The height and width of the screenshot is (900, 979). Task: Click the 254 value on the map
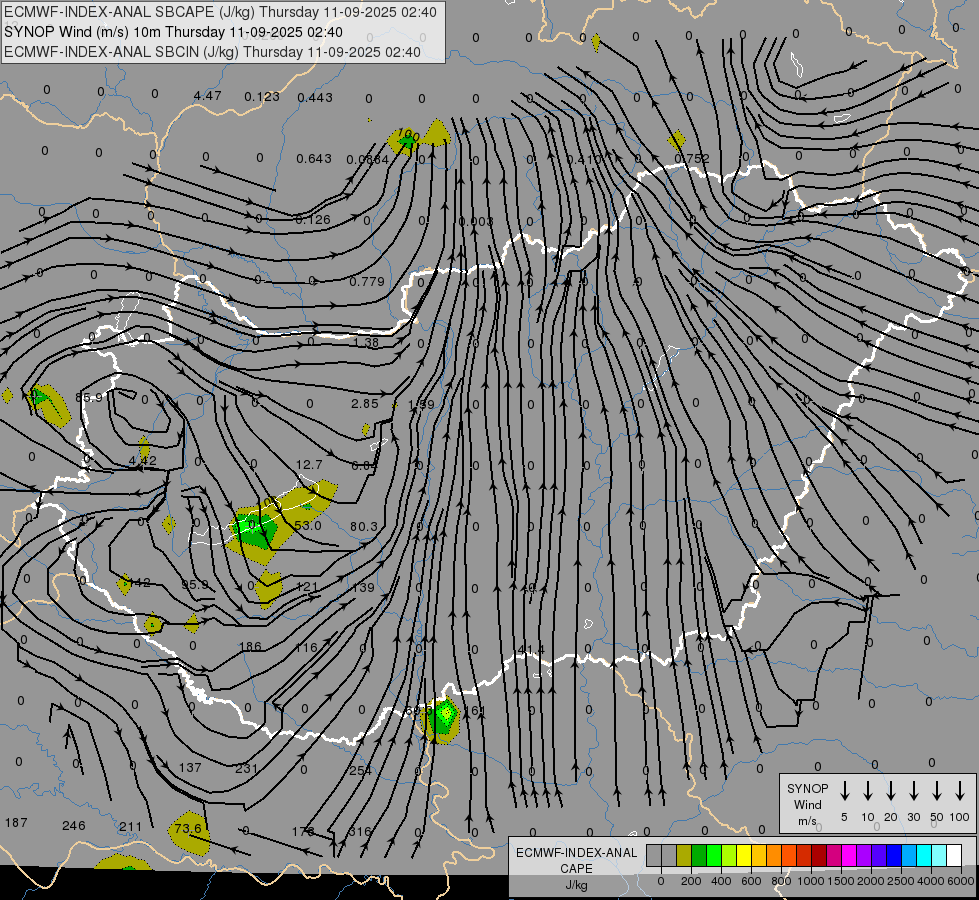pos(360,771)
